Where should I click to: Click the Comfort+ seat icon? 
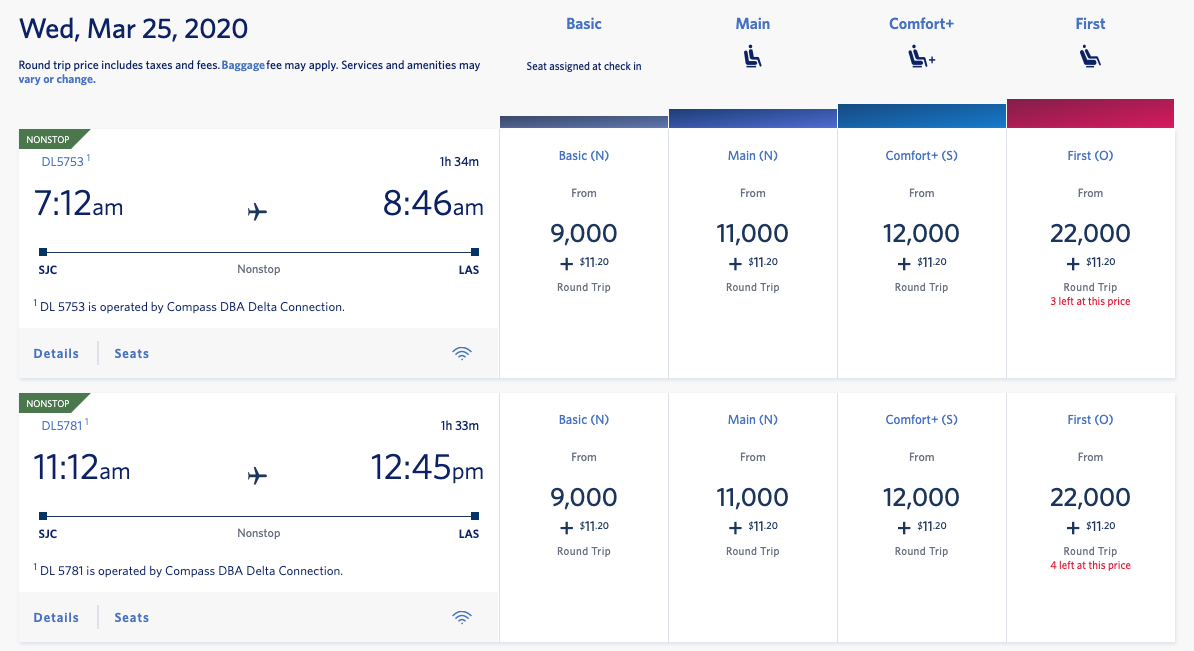coord(921,59)
